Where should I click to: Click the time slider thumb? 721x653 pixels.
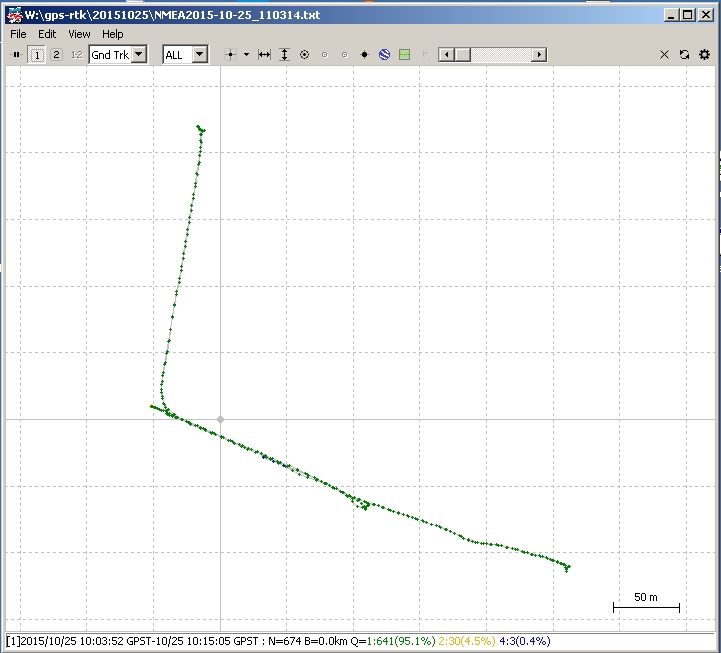tap(463, 55)
